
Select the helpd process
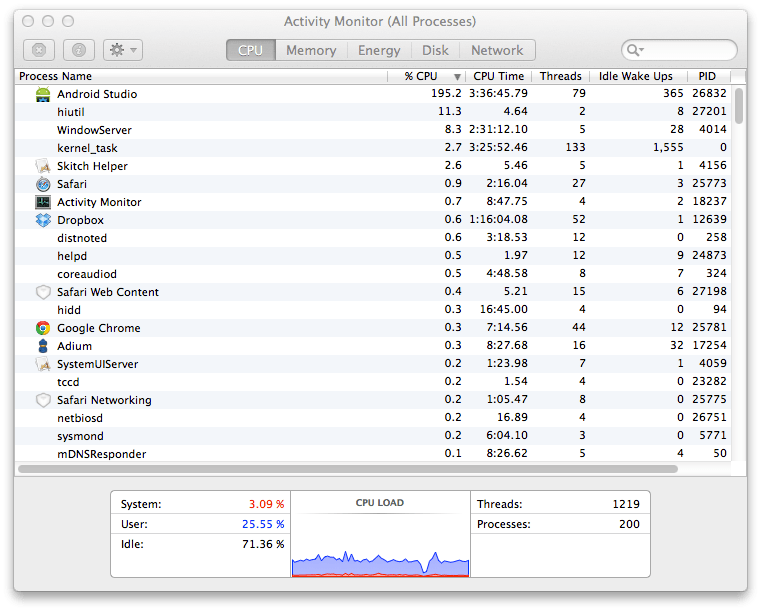pos(373,256)
